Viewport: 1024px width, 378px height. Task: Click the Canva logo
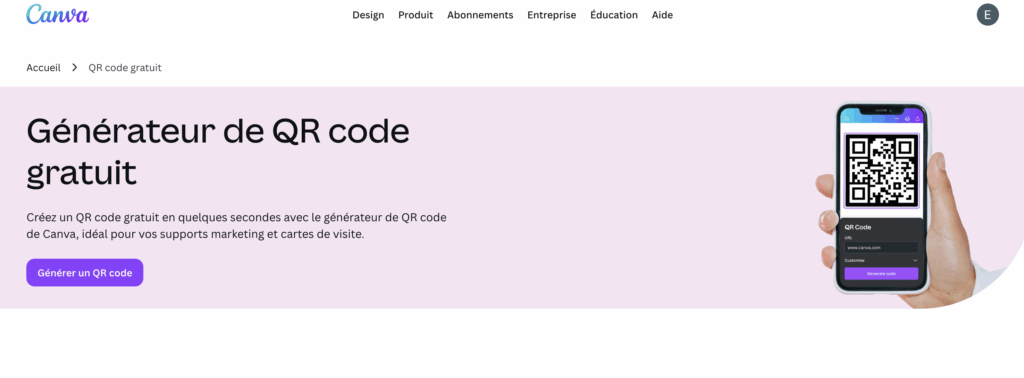(x=57, y=14)
